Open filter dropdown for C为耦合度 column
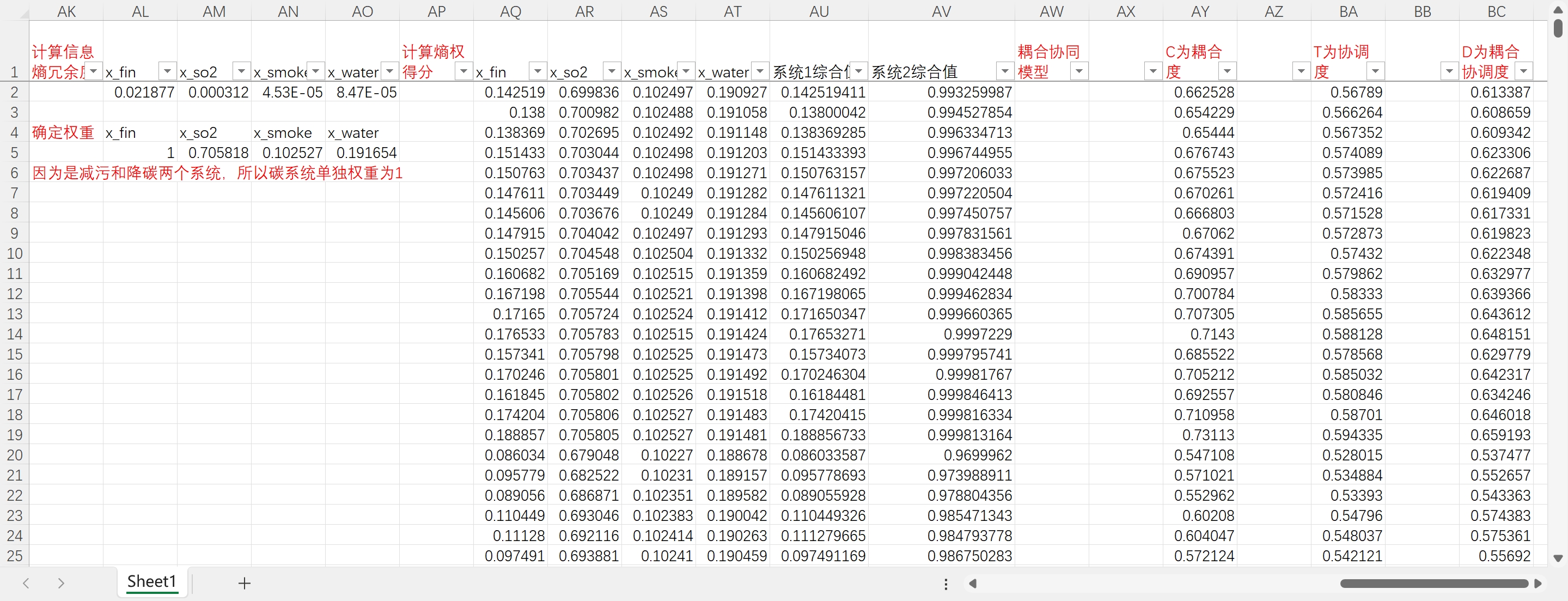 (1227, 71)
